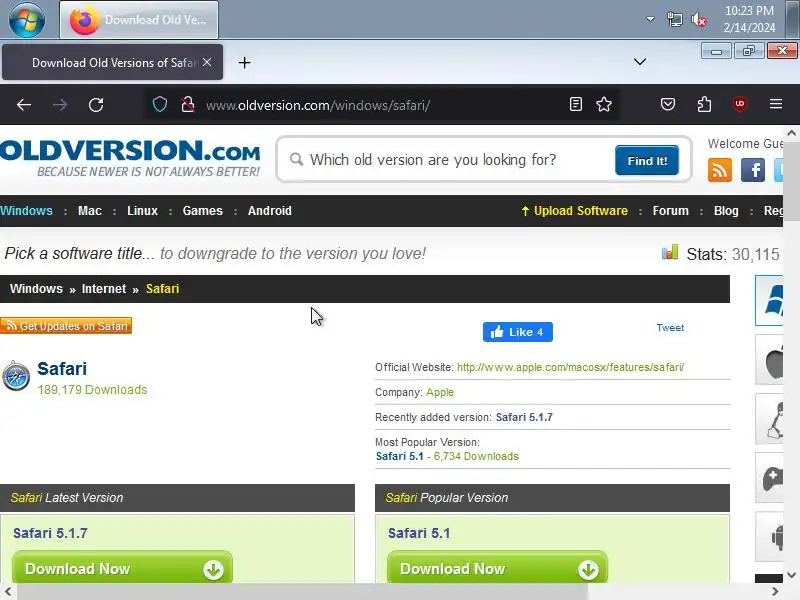Click Windows in the breadcrumb
The image size is (800, 600).
[x=36, y=289]
